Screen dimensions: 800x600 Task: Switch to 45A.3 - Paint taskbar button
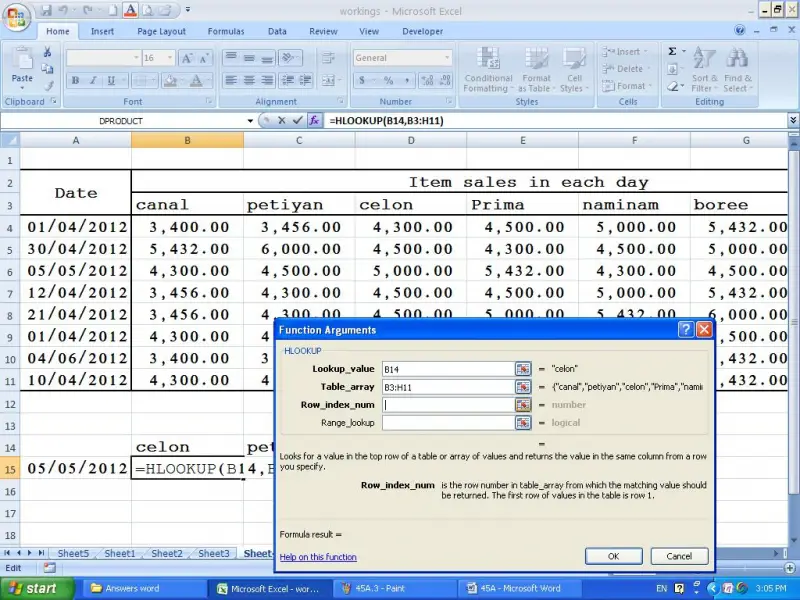pyautogui.click(x=397, y=588)
